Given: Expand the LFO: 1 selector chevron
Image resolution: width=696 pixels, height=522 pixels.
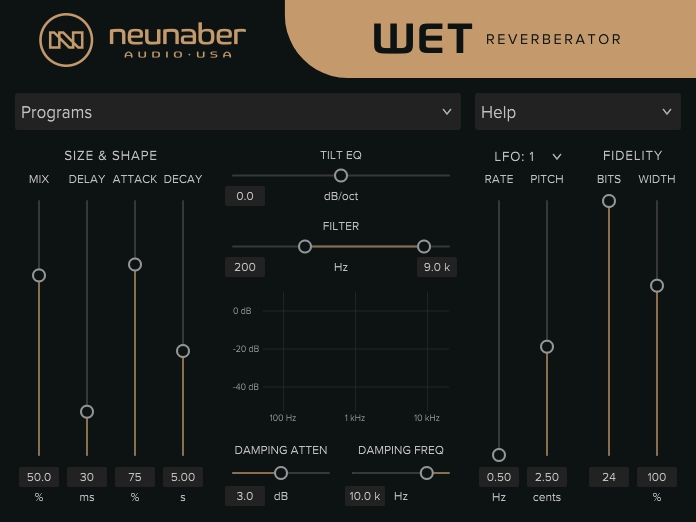Looking at the screenshot, I should tap(557, 157).
